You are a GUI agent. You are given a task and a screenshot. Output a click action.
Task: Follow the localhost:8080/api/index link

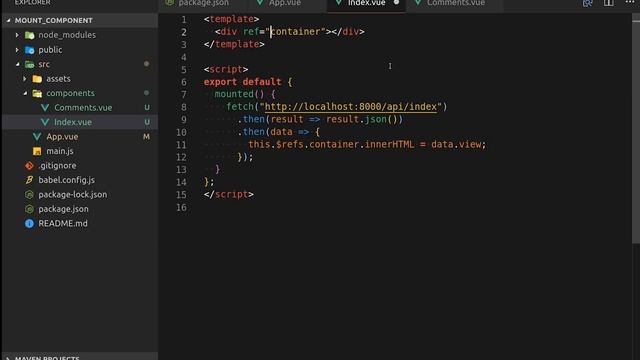(x=351, y=107)
